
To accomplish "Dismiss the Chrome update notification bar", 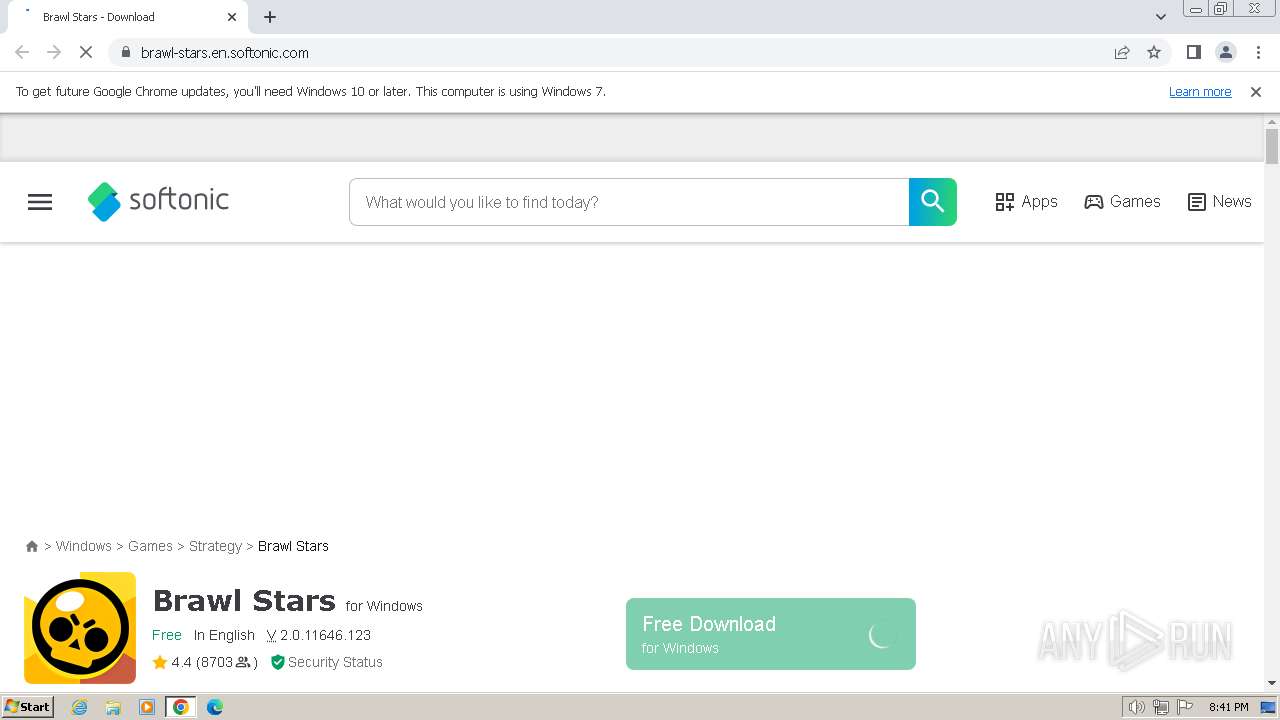I will tap(1256, 92).
